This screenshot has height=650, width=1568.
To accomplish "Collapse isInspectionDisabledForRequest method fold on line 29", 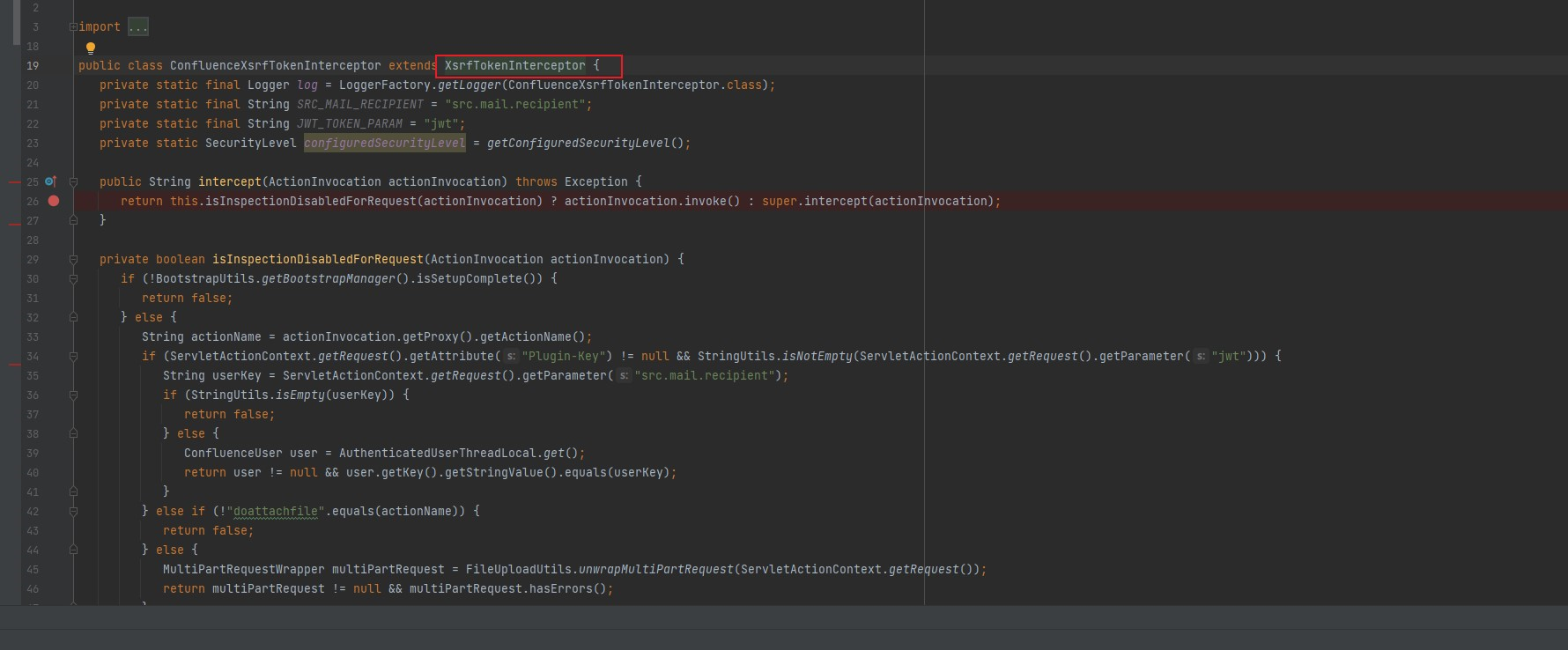I will click(73, 260).
